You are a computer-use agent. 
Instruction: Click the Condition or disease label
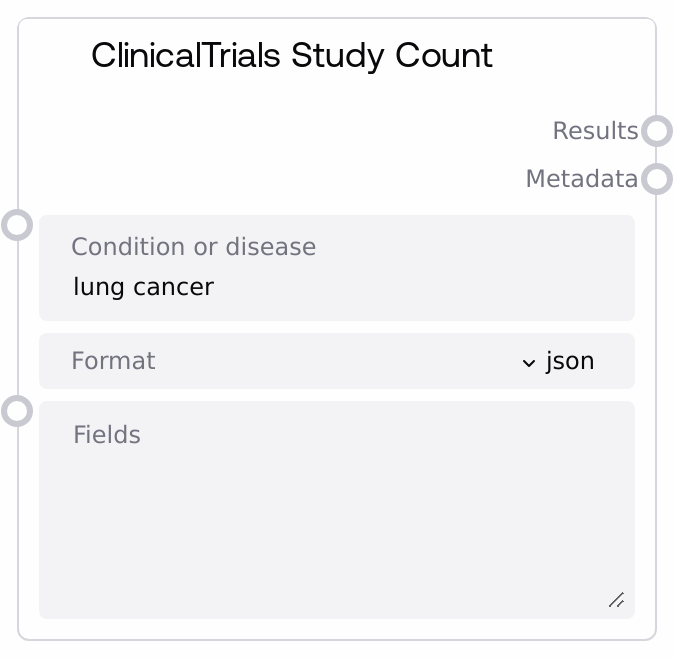194,247
